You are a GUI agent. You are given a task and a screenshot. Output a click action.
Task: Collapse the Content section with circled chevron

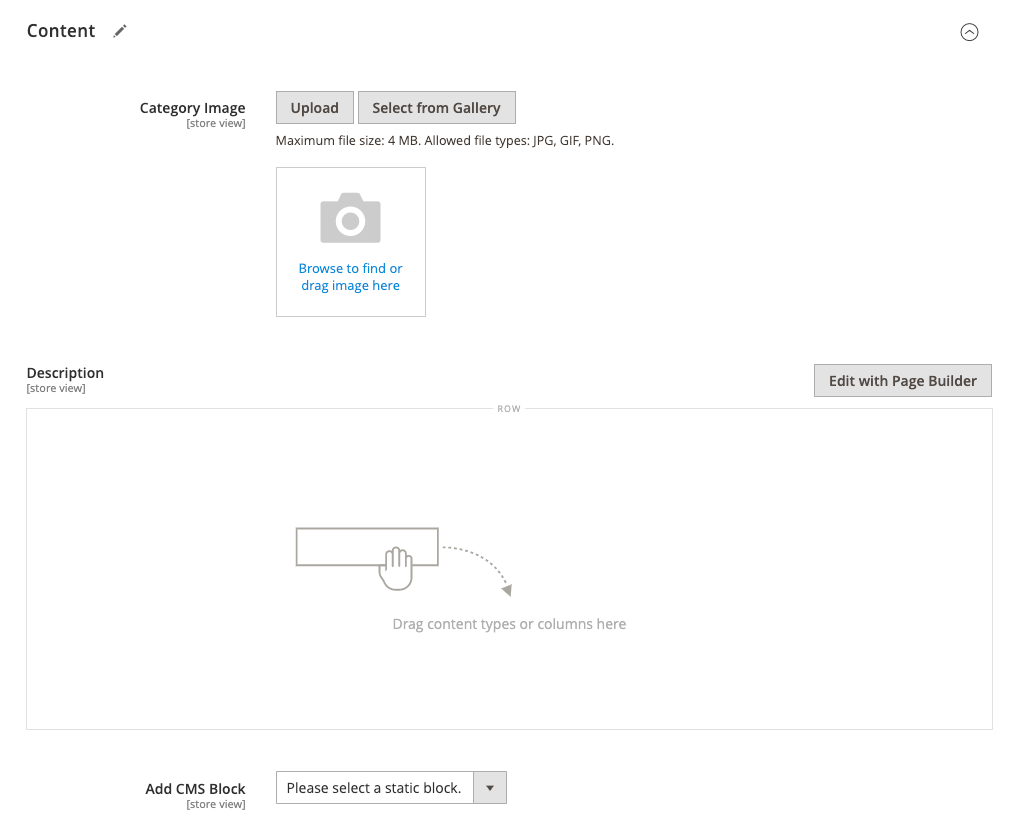[x=969, y=32]
